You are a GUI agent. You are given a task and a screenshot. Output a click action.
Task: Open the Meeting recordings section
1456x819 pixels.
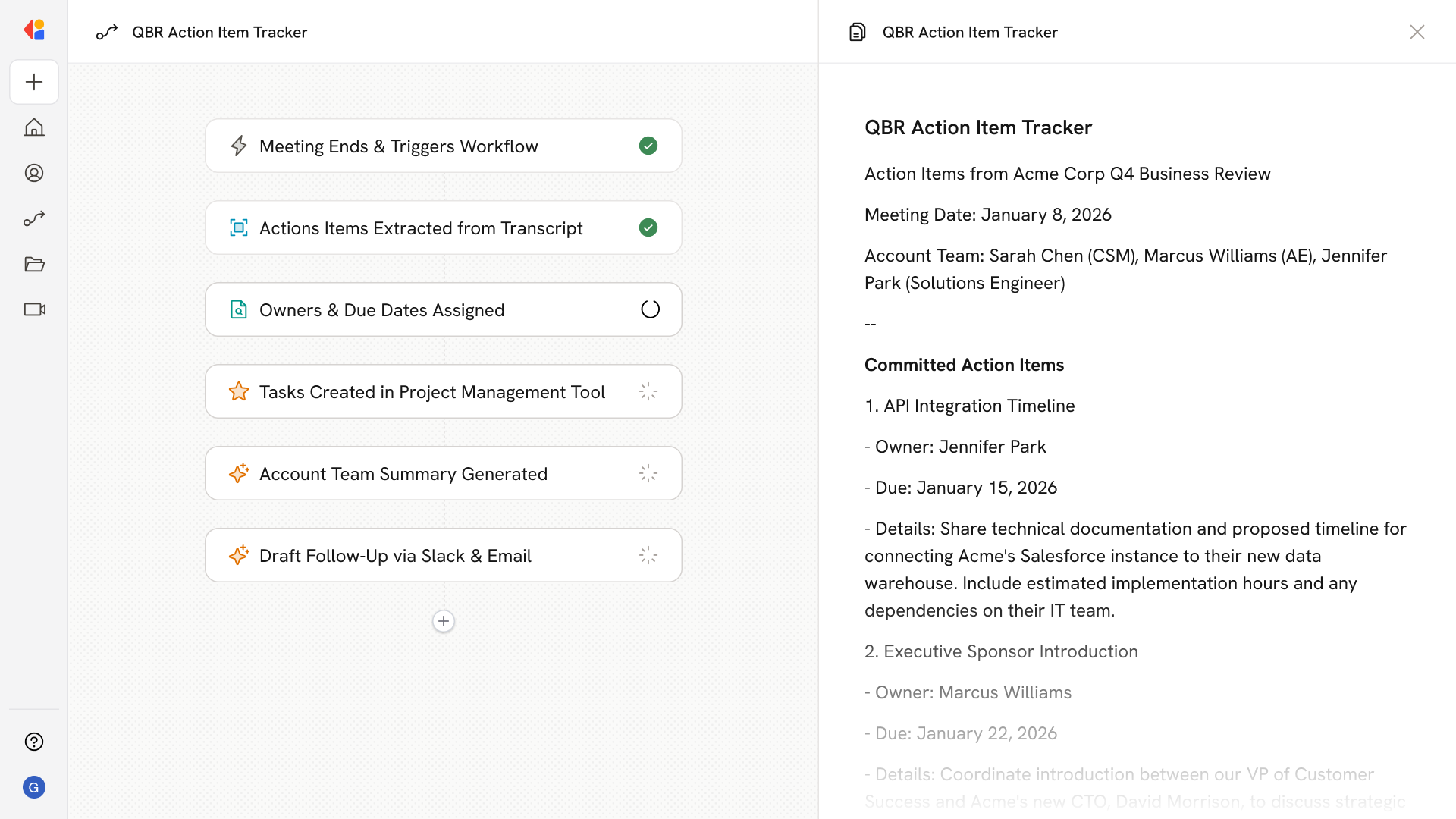coord(34,309)
